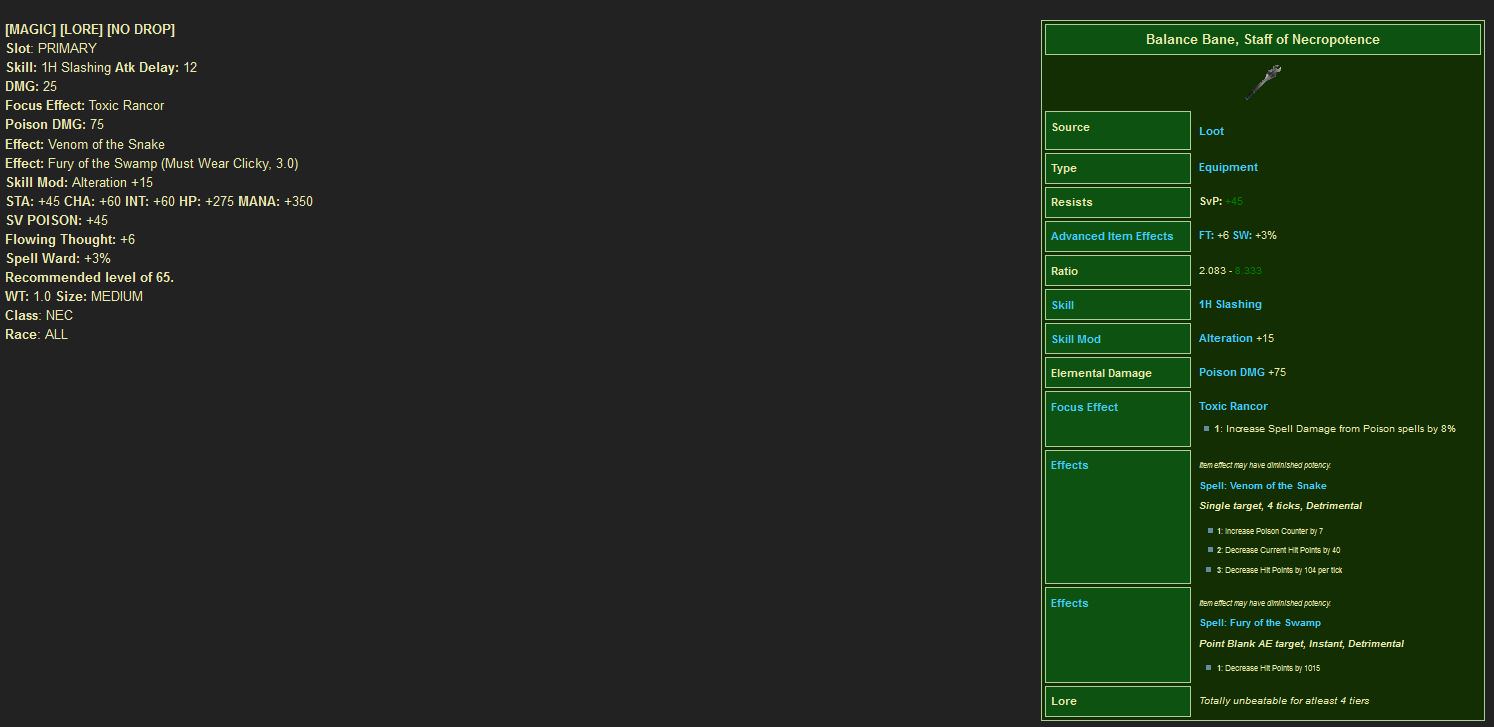This screenshot has width=1494, height=727.
Task: Click the Race: ALL line
Action: click(x=36, y=334)
